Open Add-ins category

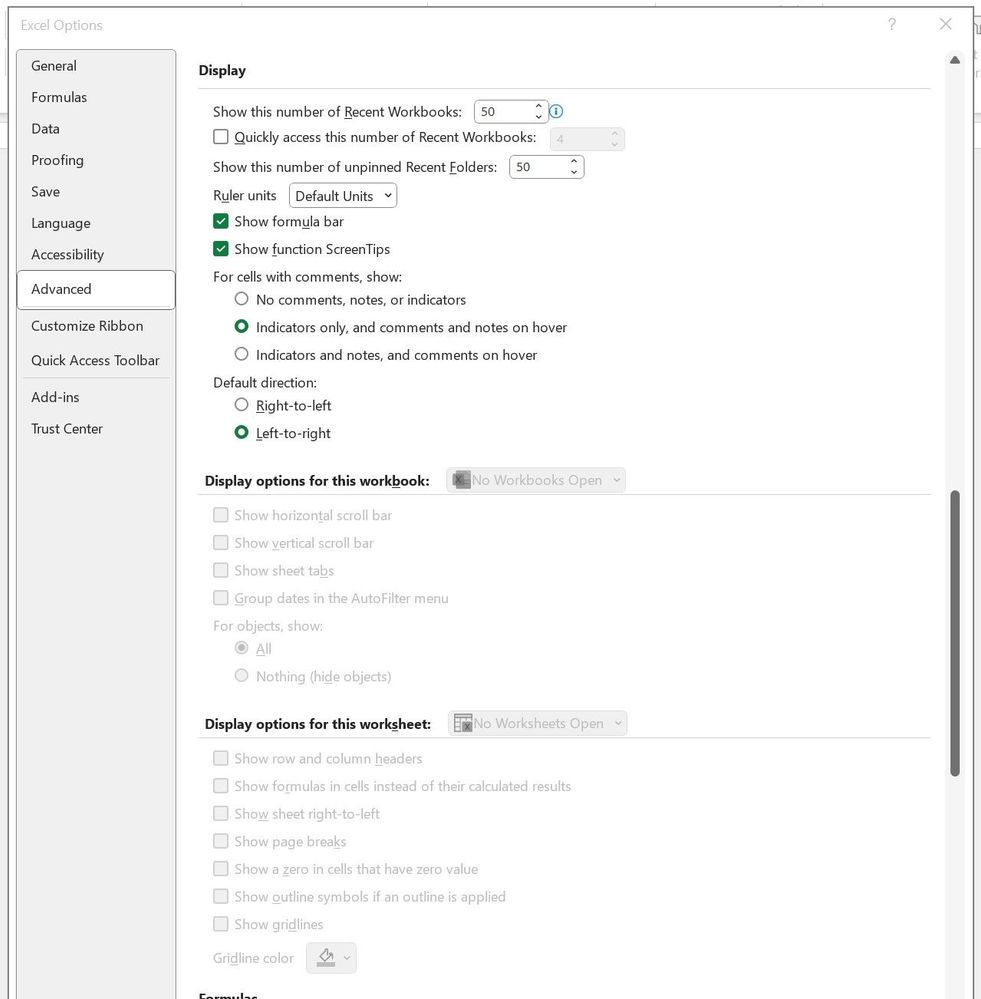[x=96, y=397]
